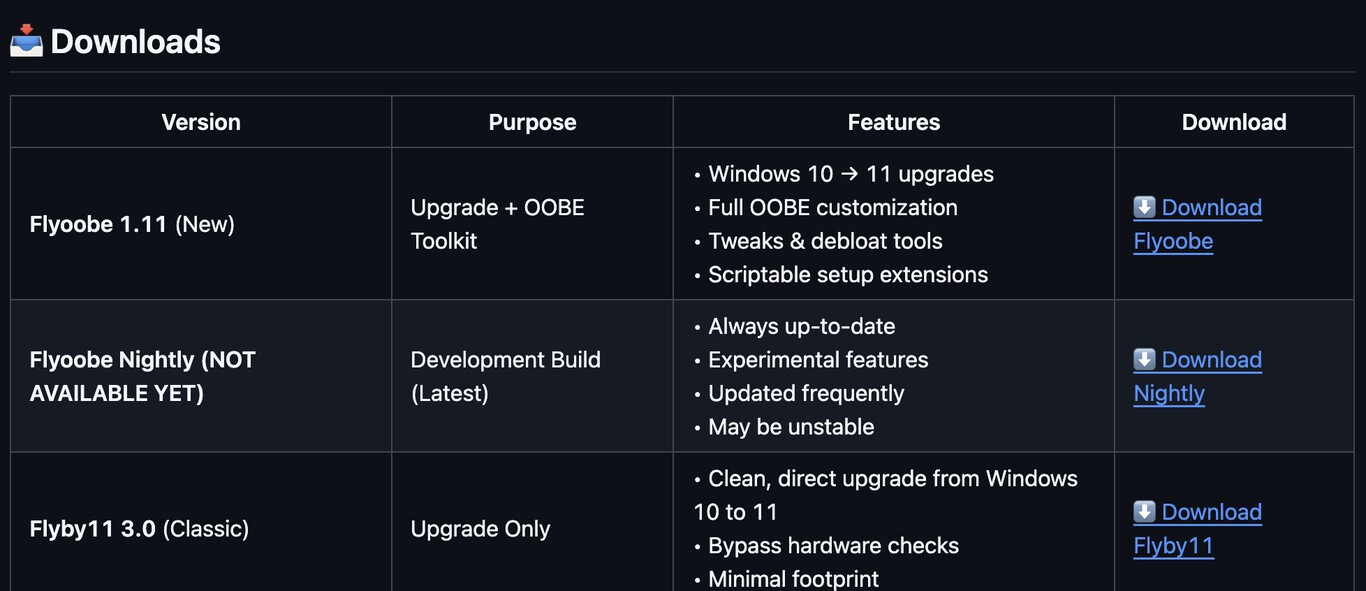Click the Purpose column header
This screenshot has height=591, width=1366.
click(532, 122)
